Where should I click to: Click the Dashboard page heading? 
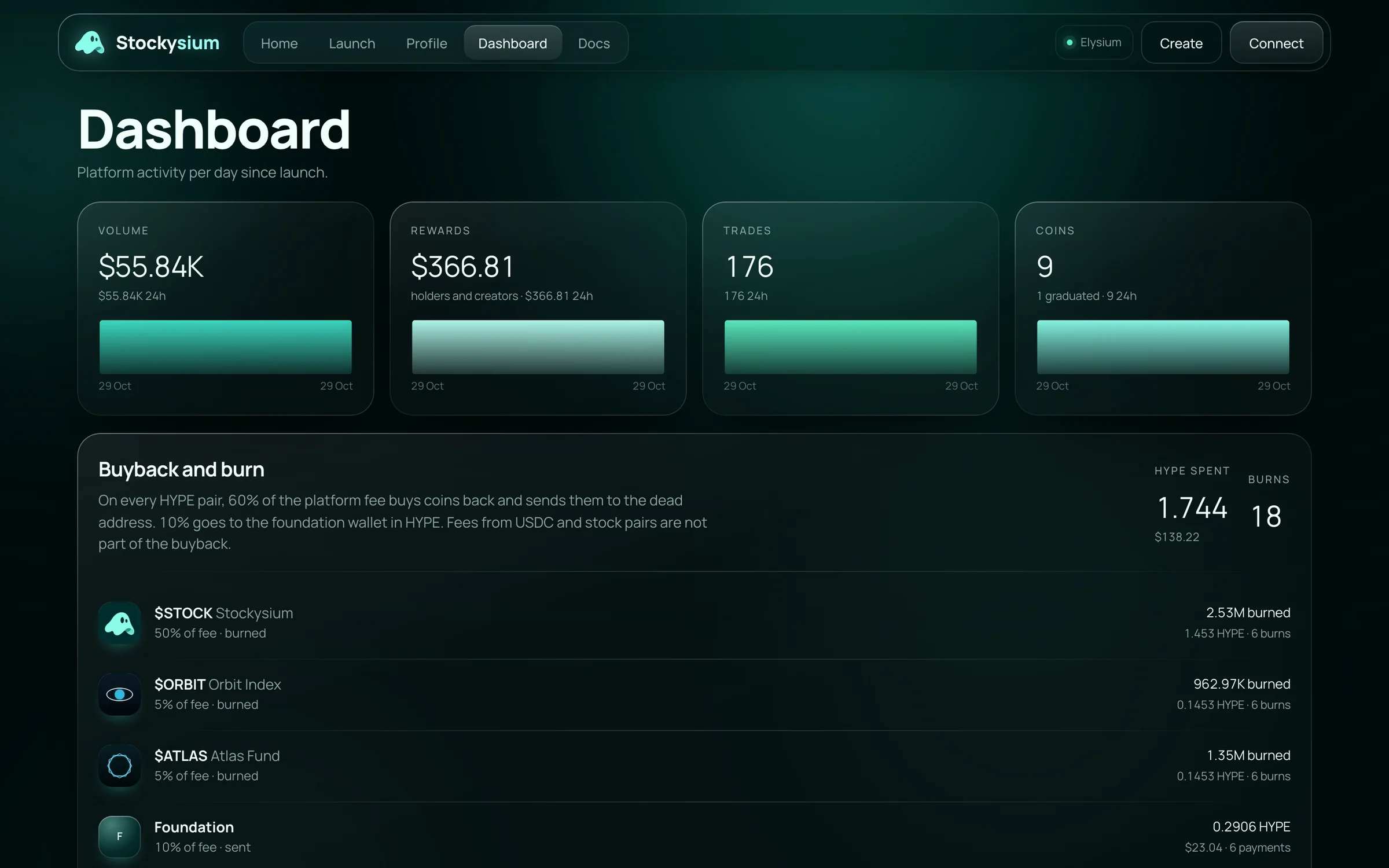214,130
